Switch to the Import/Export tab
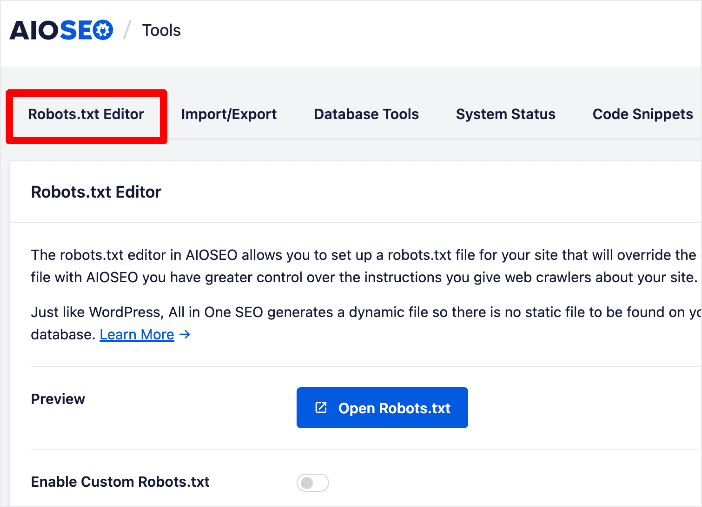The width and height of the screenshot is (702, 507). [x=229, y=114]
